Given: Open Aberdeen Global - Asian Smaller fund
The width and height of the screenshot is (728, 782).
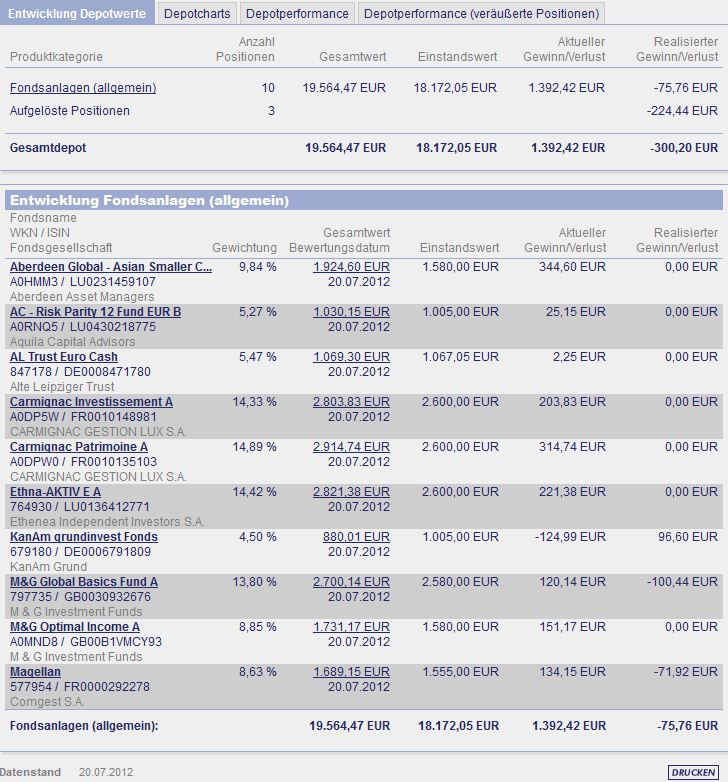Looking at the screenshot, I should tap(111, 267).
